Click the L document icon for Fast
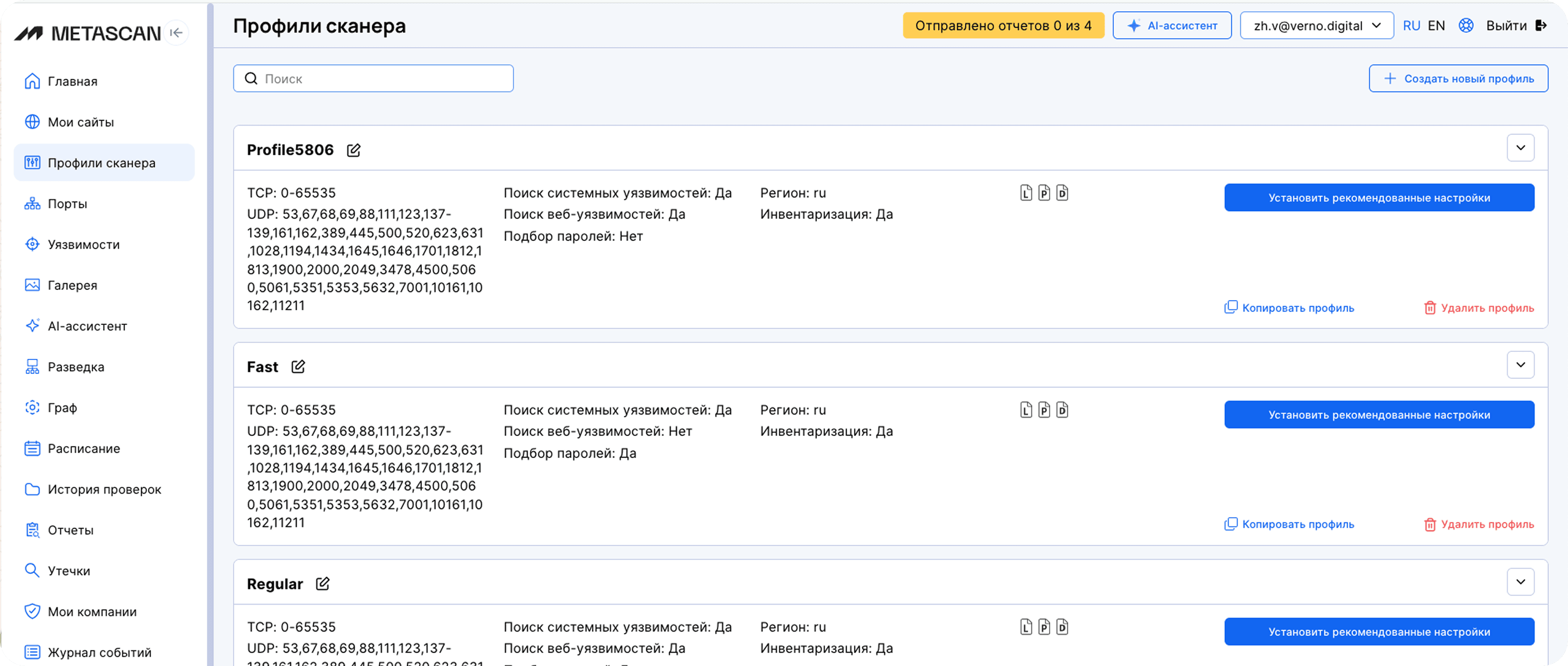The width and height of the screenshot is (1568, 666). [1026, 410]
